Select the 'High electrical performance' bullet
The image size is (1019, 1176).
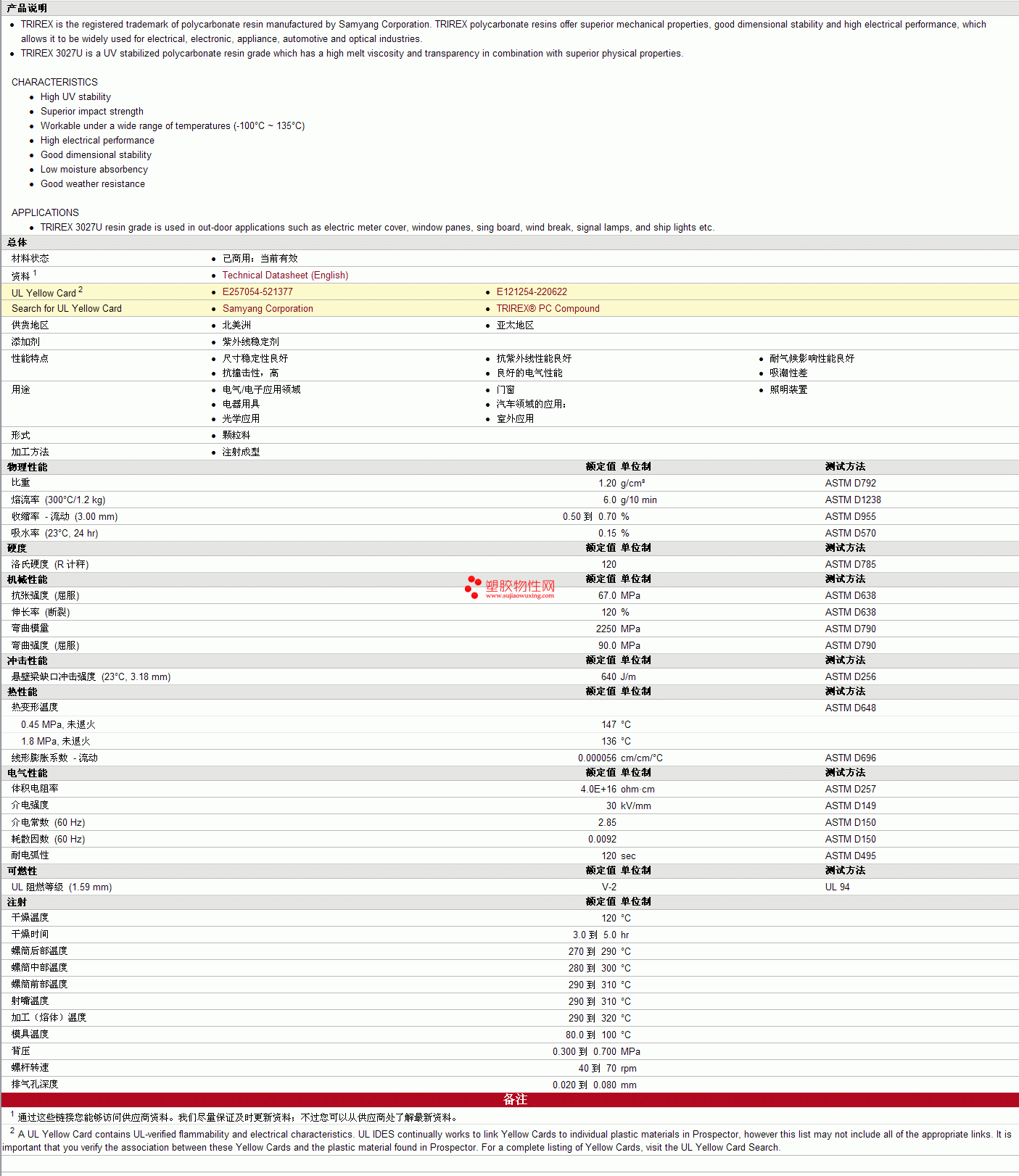[97, 141]
